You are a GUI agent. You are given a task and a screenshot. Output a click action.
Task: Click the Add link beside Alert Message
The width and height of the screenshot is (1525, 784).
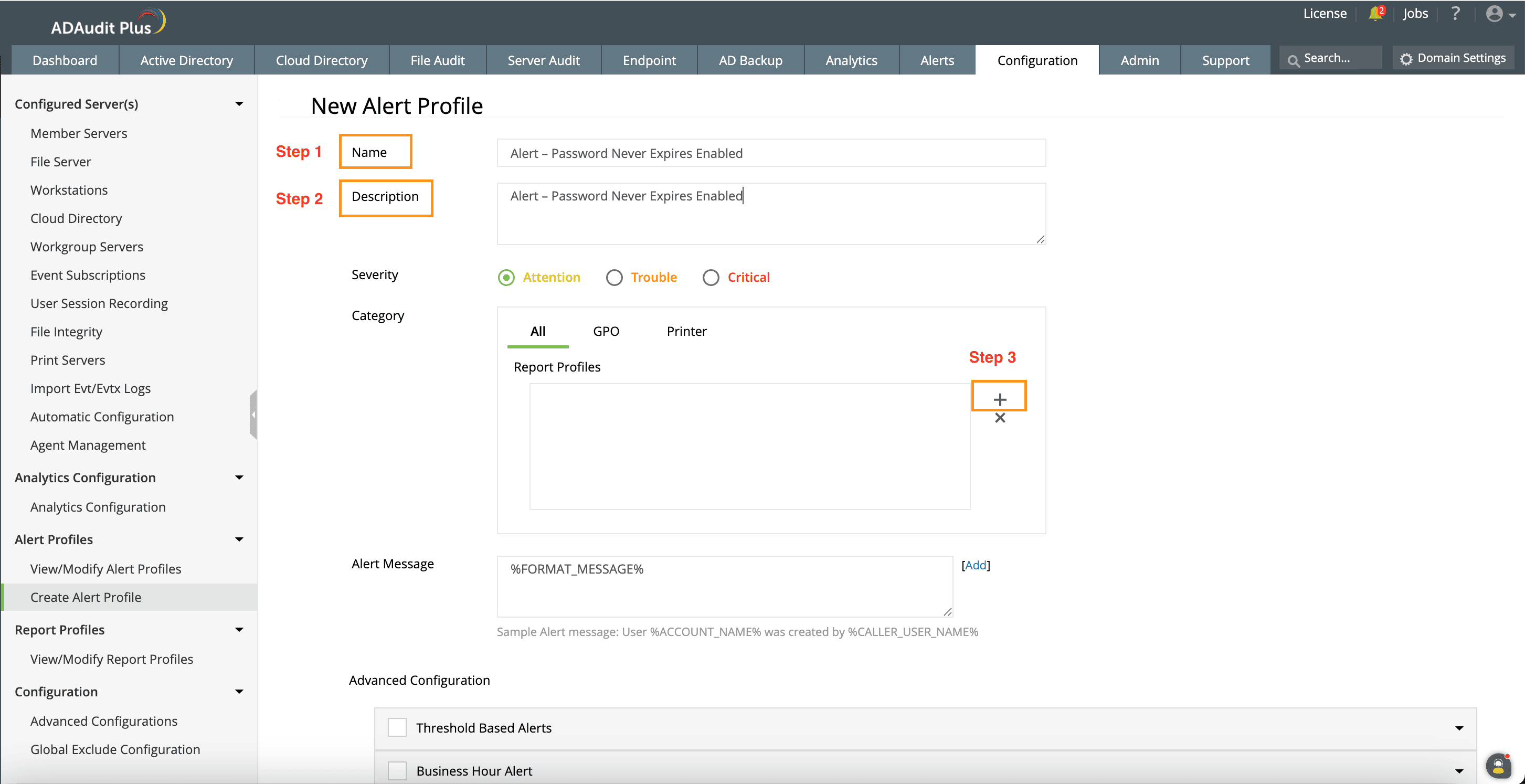coord(975,565)
